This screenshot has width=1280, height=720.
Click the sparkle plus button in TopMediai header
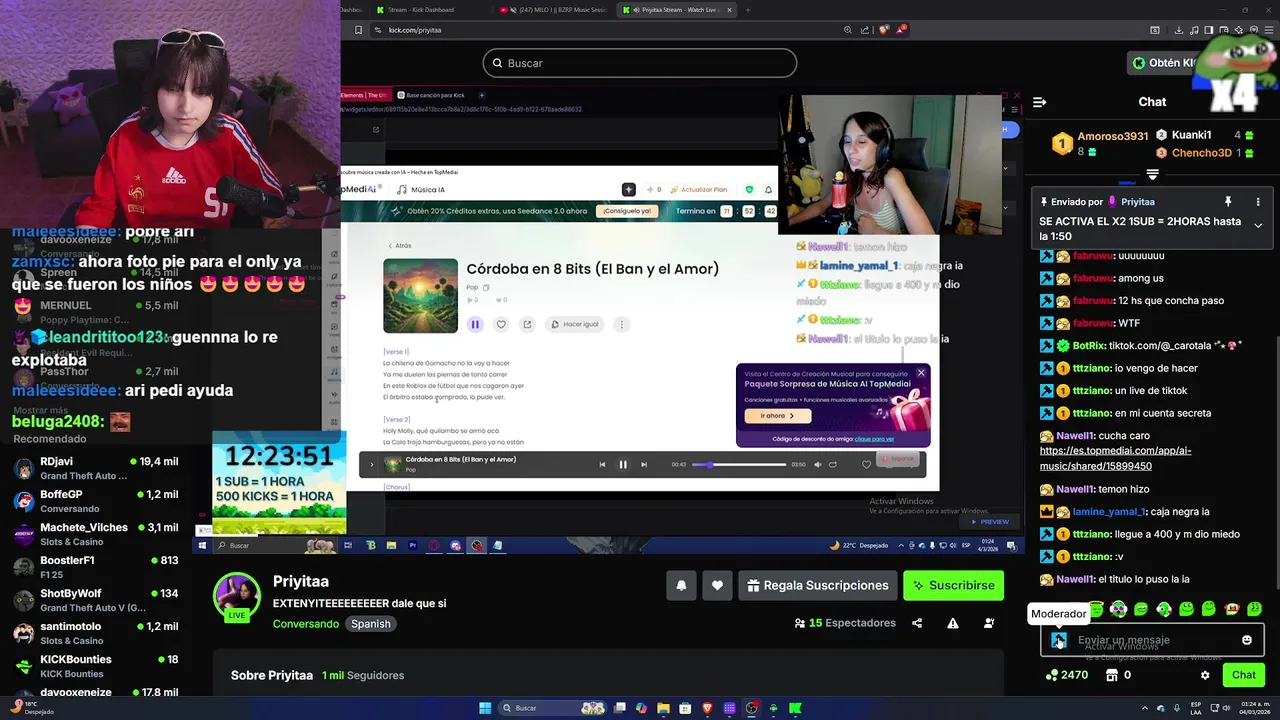(628, 189)
